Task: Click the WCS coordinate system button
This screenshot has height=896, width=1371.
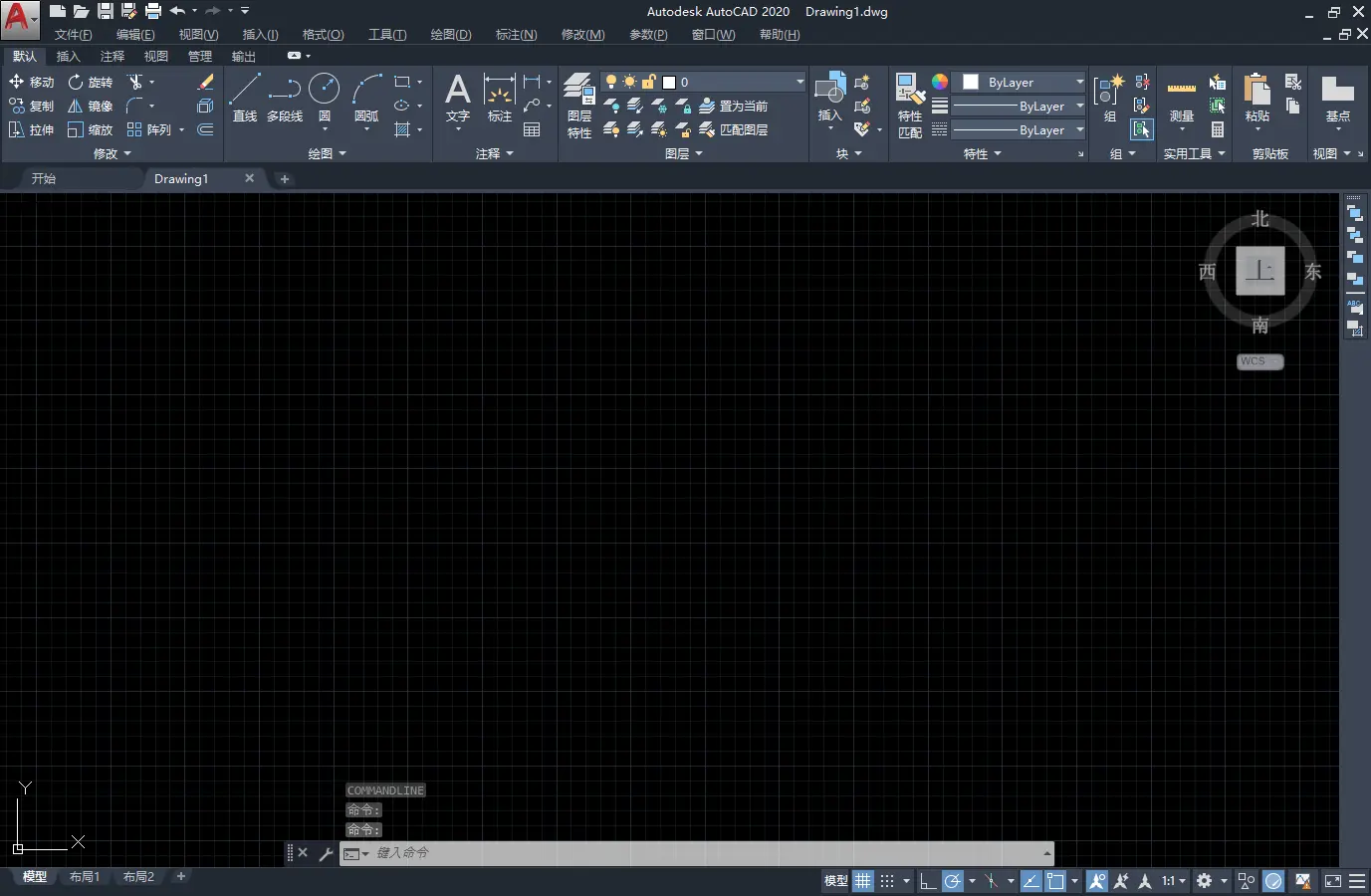Action: tap(1259, 361)
